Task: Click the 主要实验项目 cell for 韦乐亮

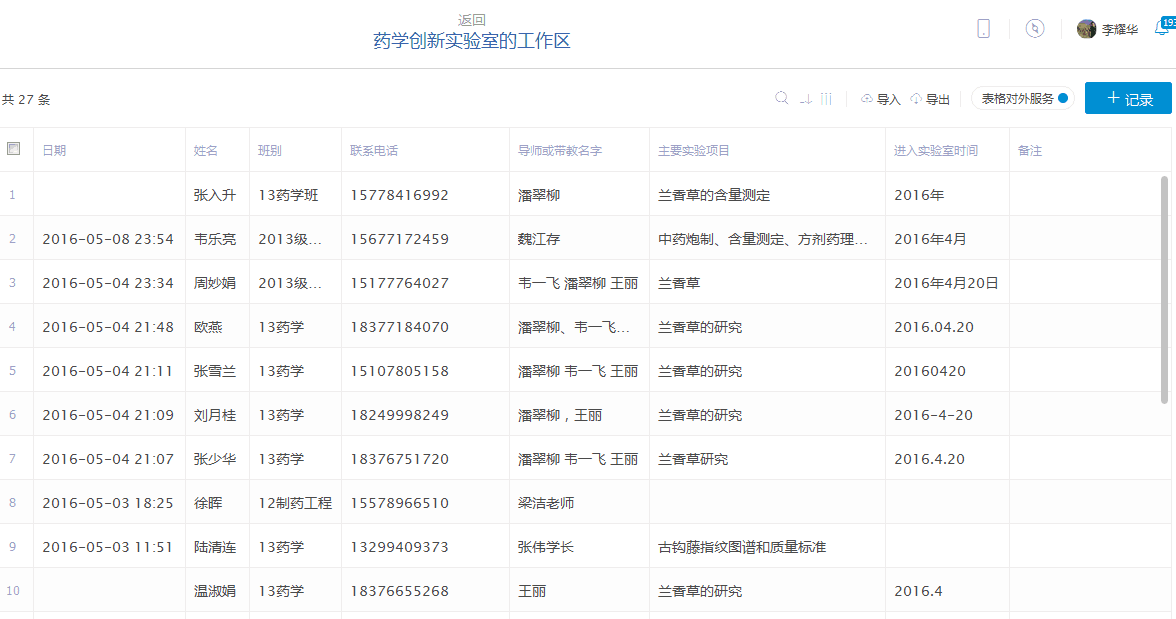Action: 762,239
